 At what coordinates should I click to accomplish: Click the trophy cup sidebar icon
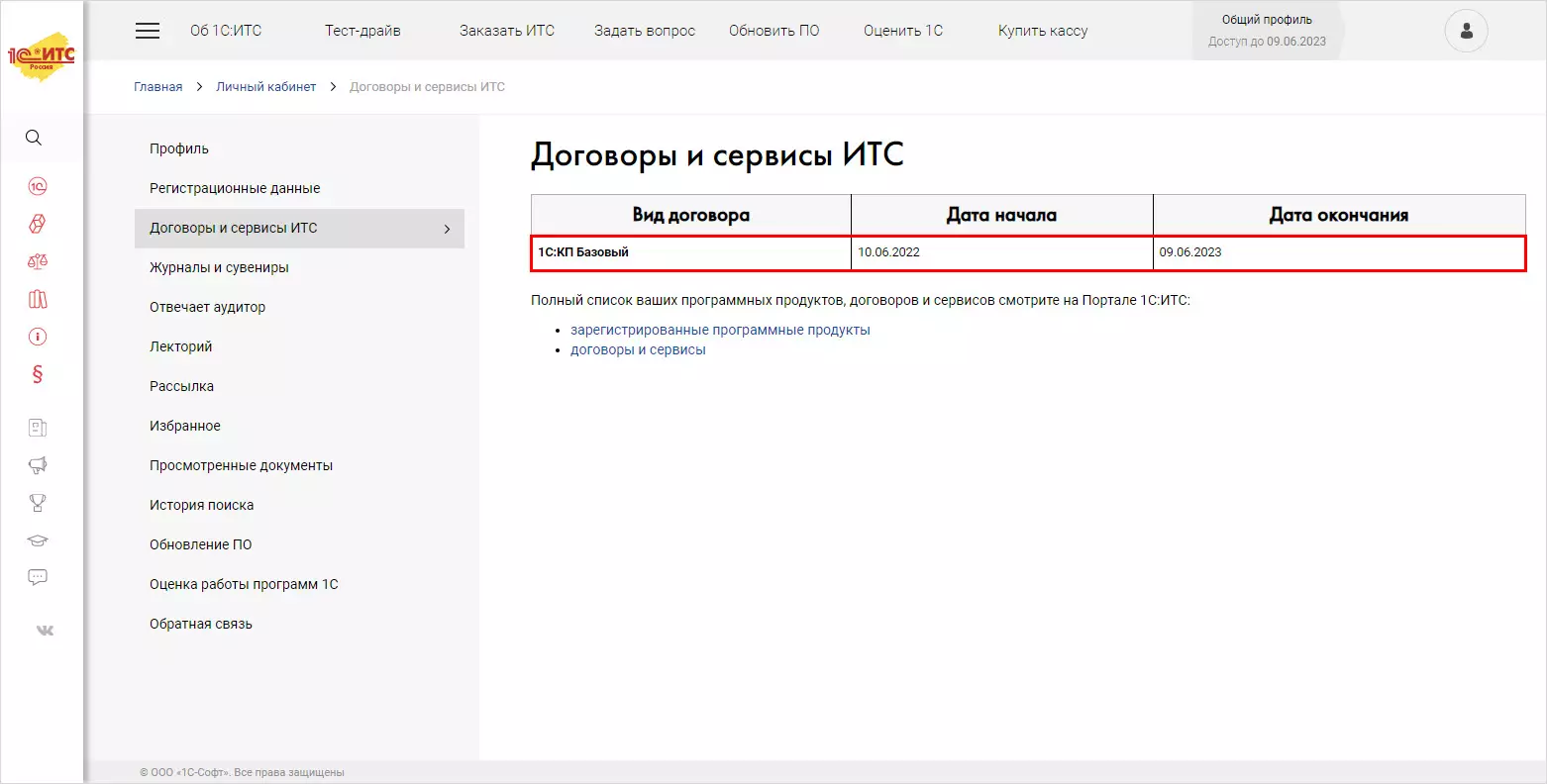pyautogui.click(x=38, y=503)
